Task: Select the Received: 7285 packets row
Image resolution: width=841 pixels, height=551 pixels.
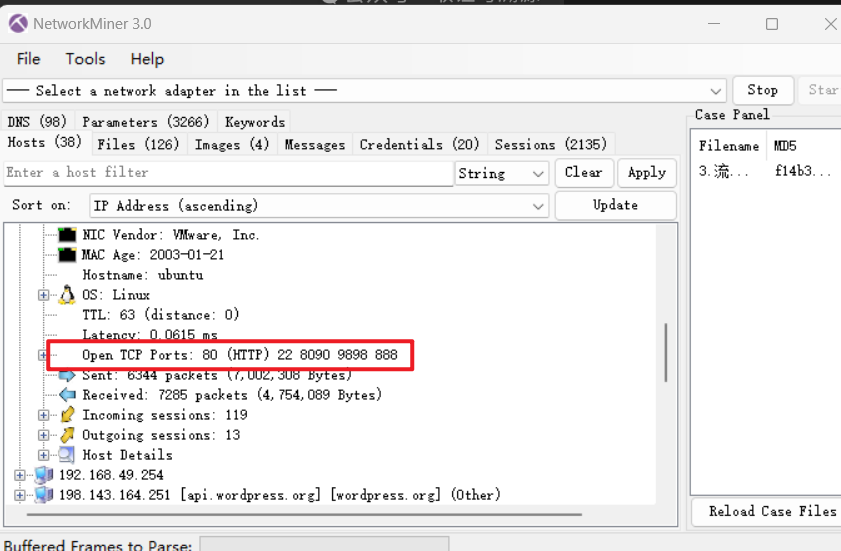Action: pos(232,395)
